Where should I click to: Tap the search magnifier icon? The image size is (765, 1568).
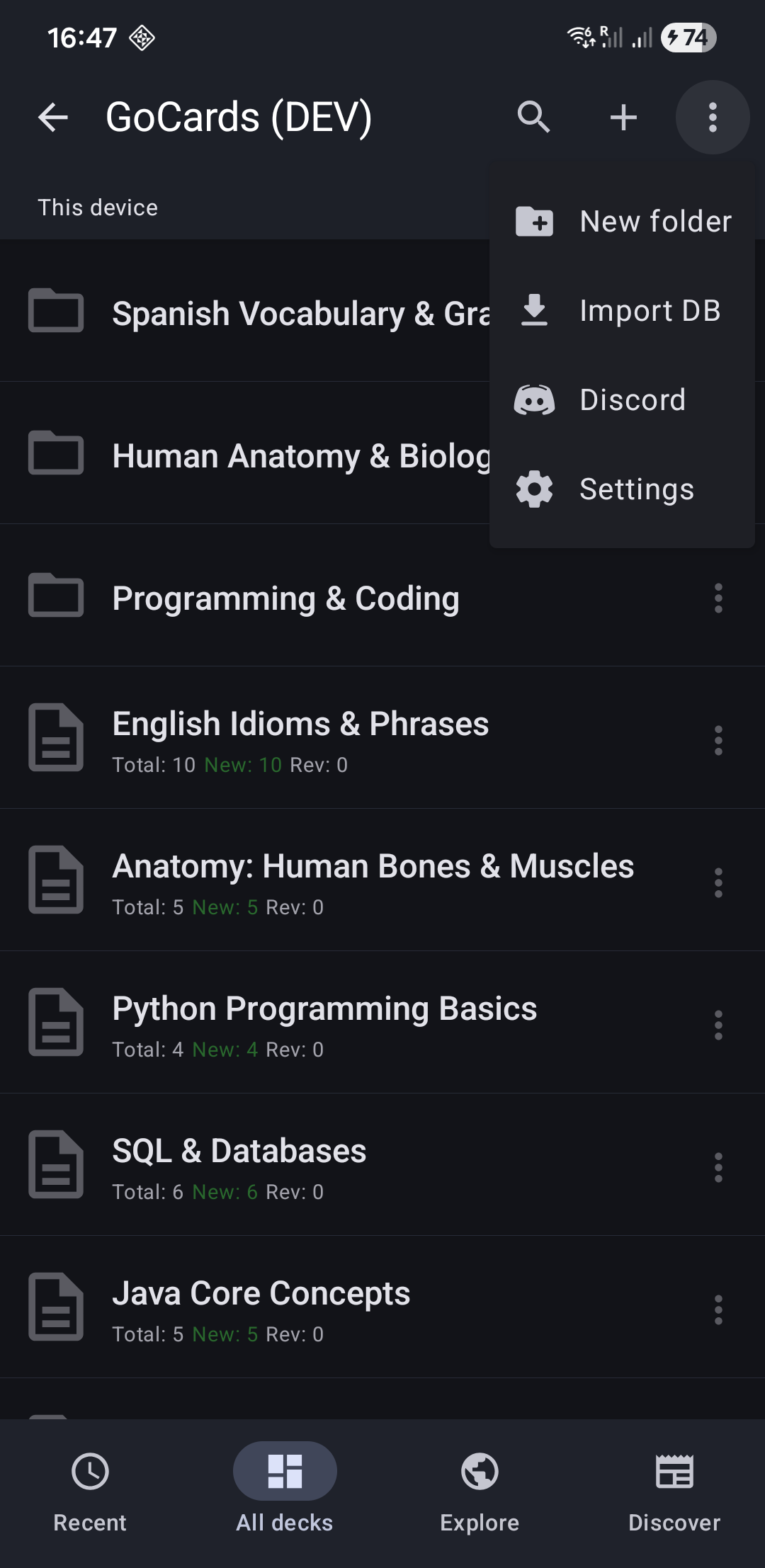point(533,117)
